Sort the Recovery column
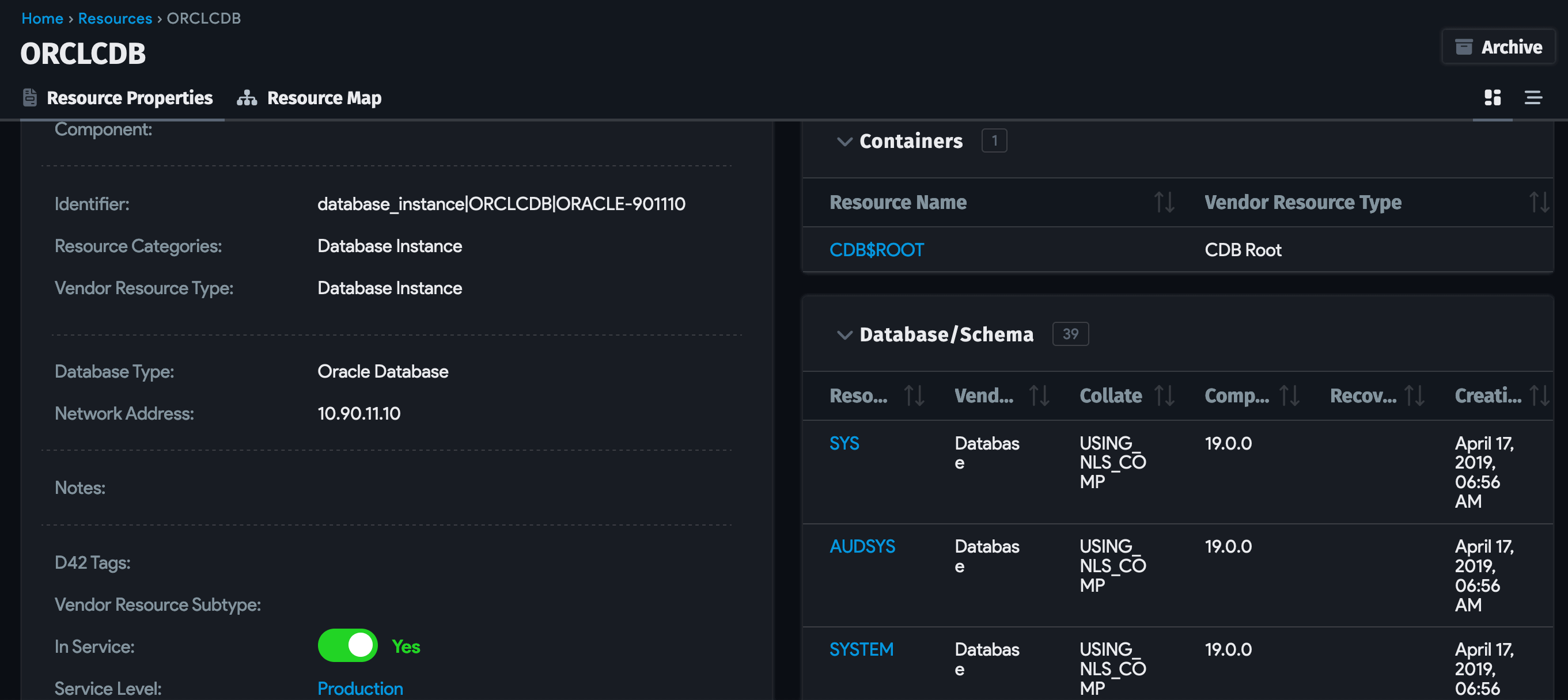The image size is (1568, 700). point(1415,396)
